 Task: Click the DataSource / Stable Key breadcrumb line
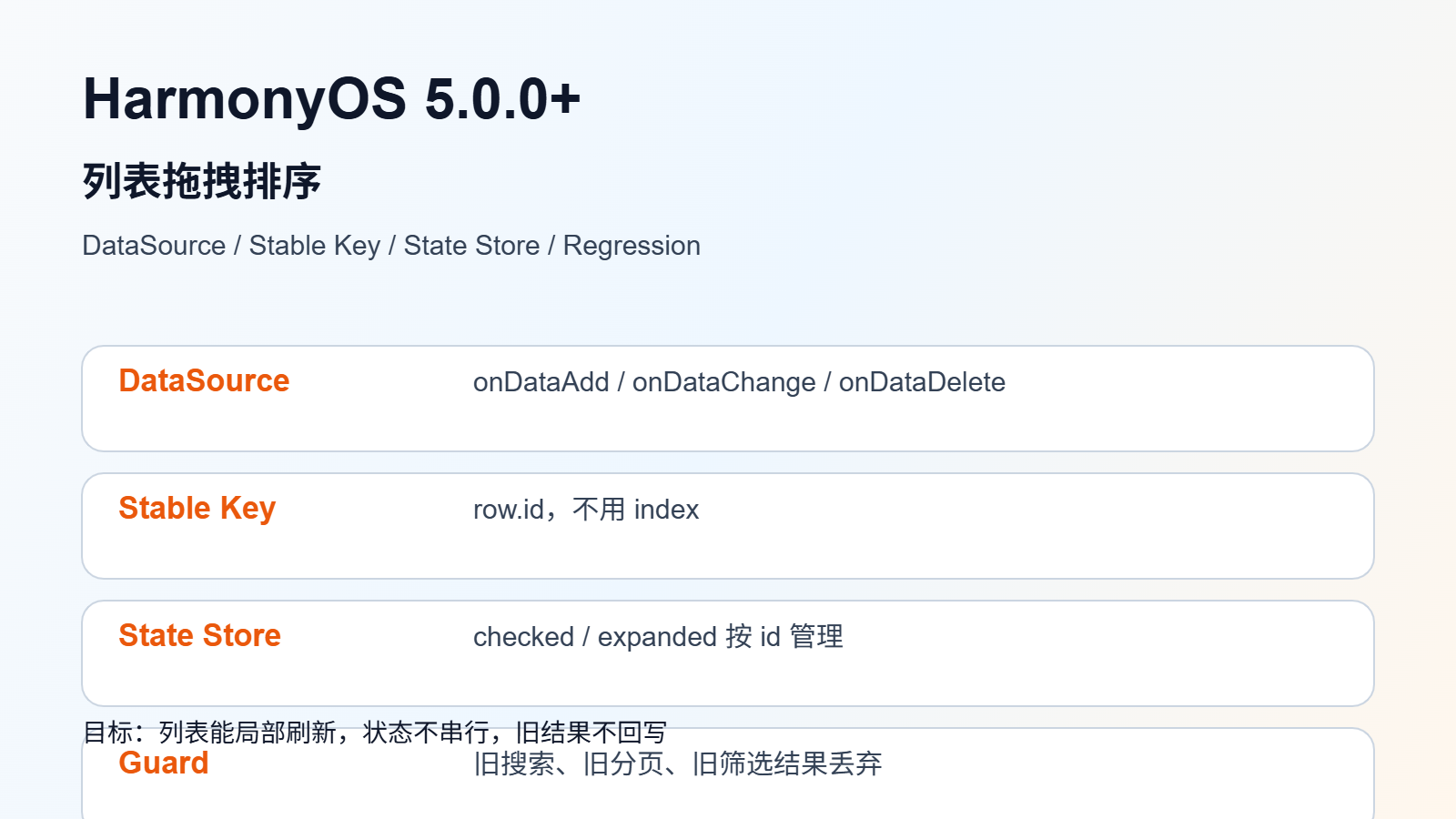(391, 246)
